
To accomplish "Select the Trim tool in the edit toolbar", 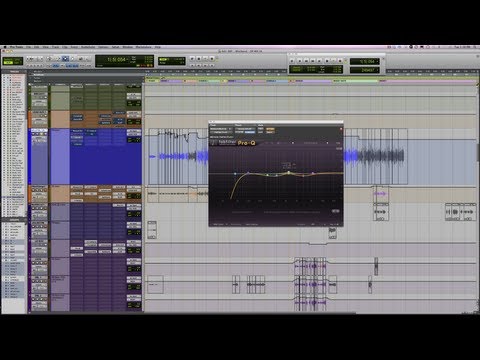I will [57, 59].
